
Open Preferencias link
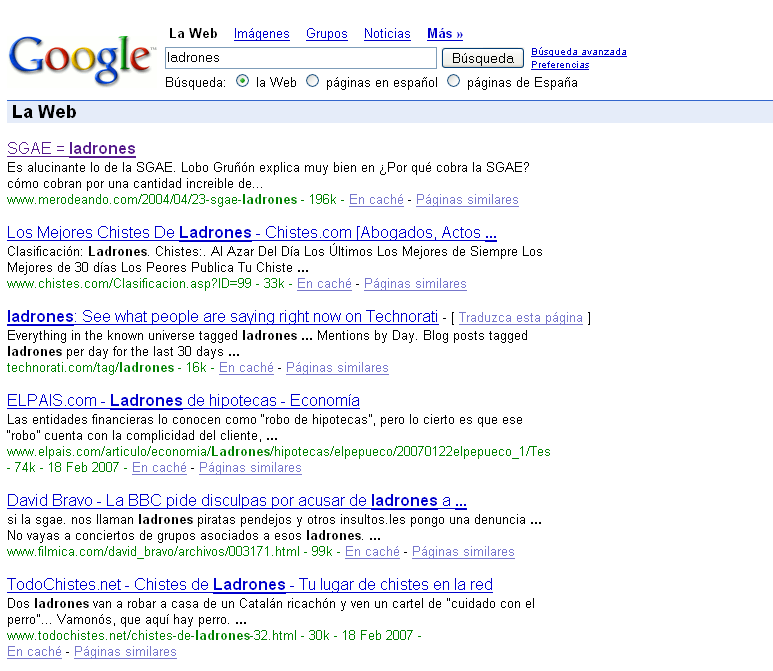click(560, 65)
